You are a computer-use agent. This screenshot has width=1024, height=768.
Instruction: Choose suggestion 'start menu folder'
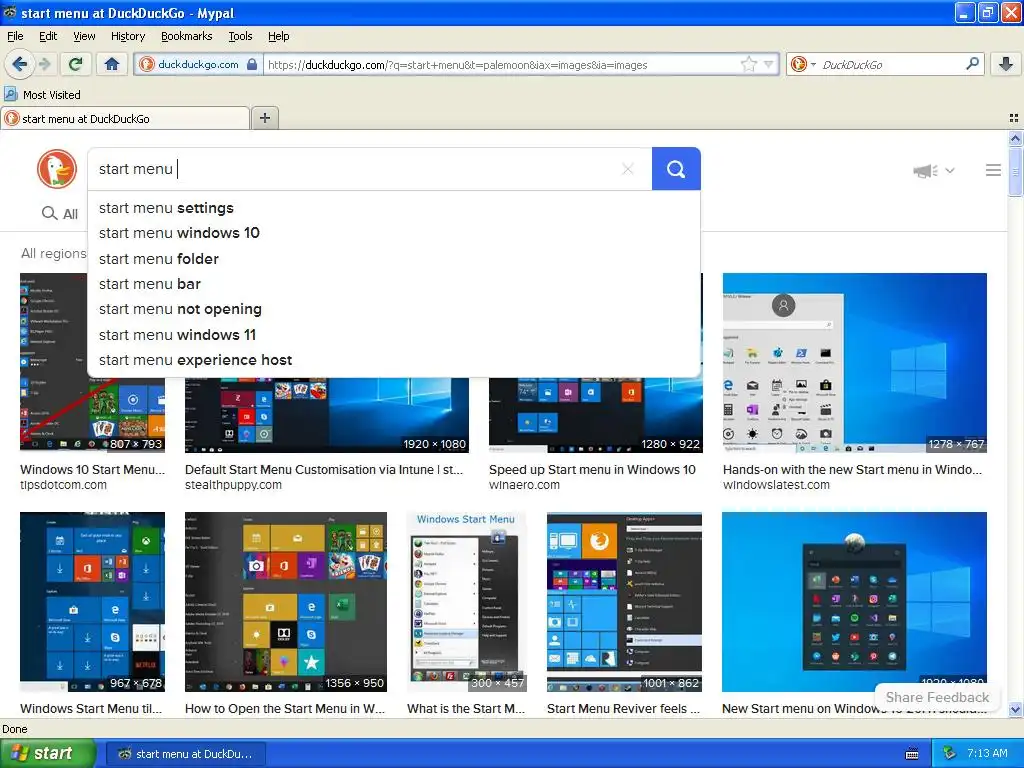394,259
